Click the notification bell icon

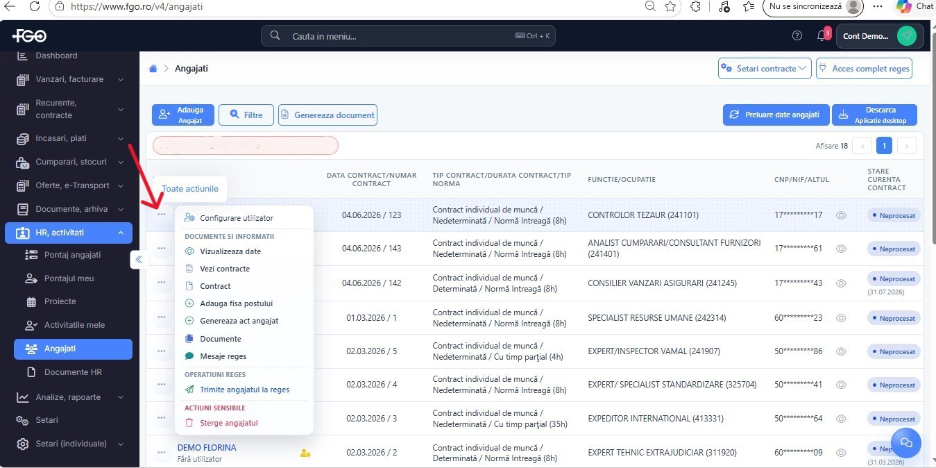pos(821,36)
